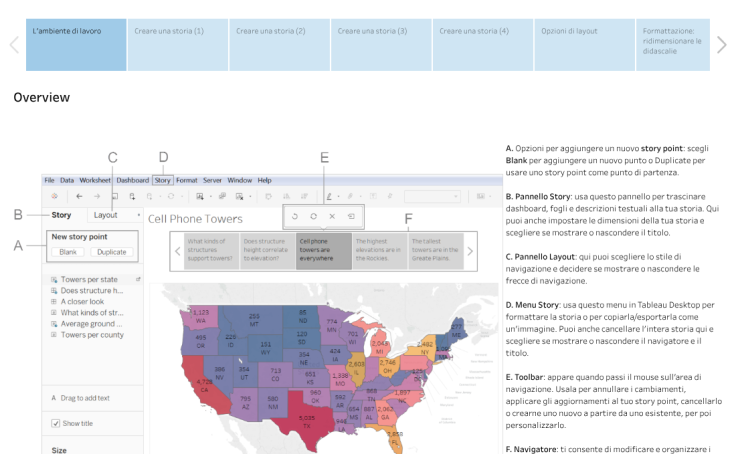Advance story navigator with right chevron
This screenshot has height=454, width=736.
click(470, 251)
